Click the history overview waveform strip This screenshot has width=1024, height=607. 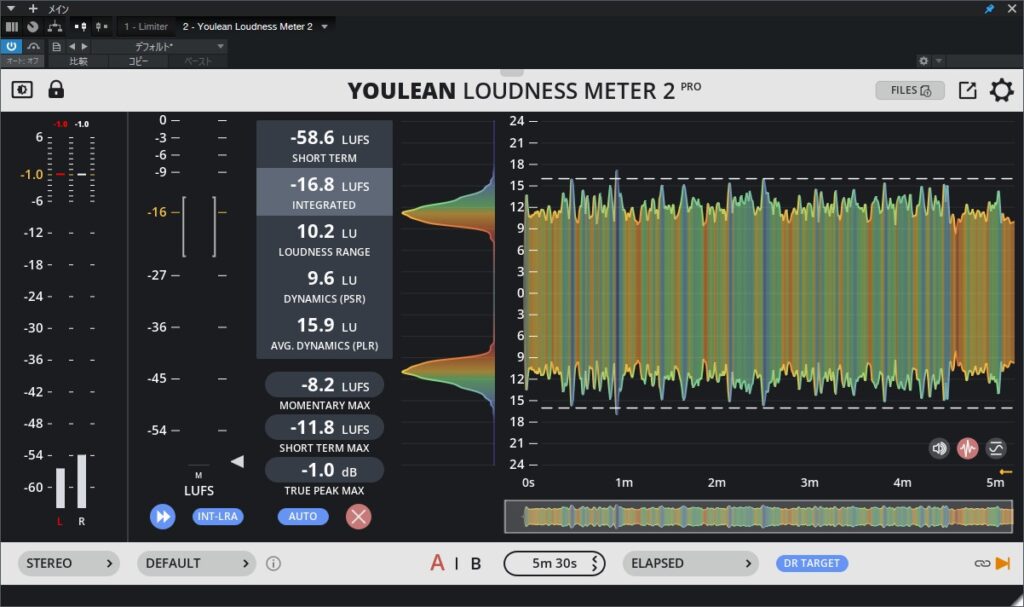(x=759, y=516)
